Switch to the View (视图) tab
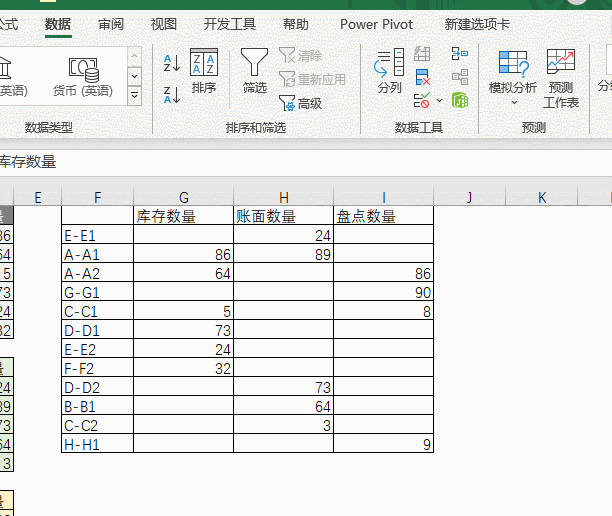Screen dimensions: 612x516 point(164,25)
